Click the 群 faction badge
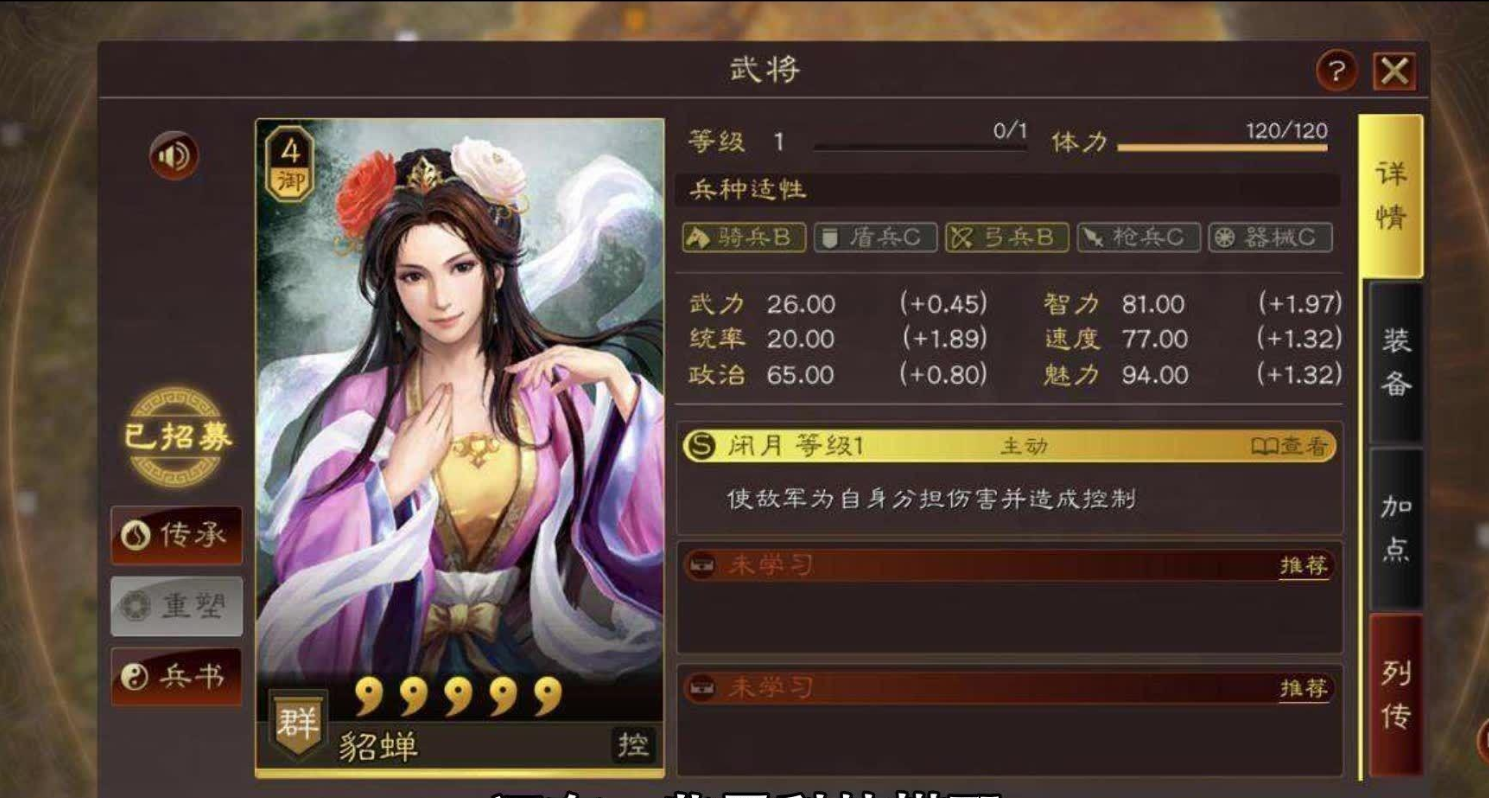 pos(298,723)
